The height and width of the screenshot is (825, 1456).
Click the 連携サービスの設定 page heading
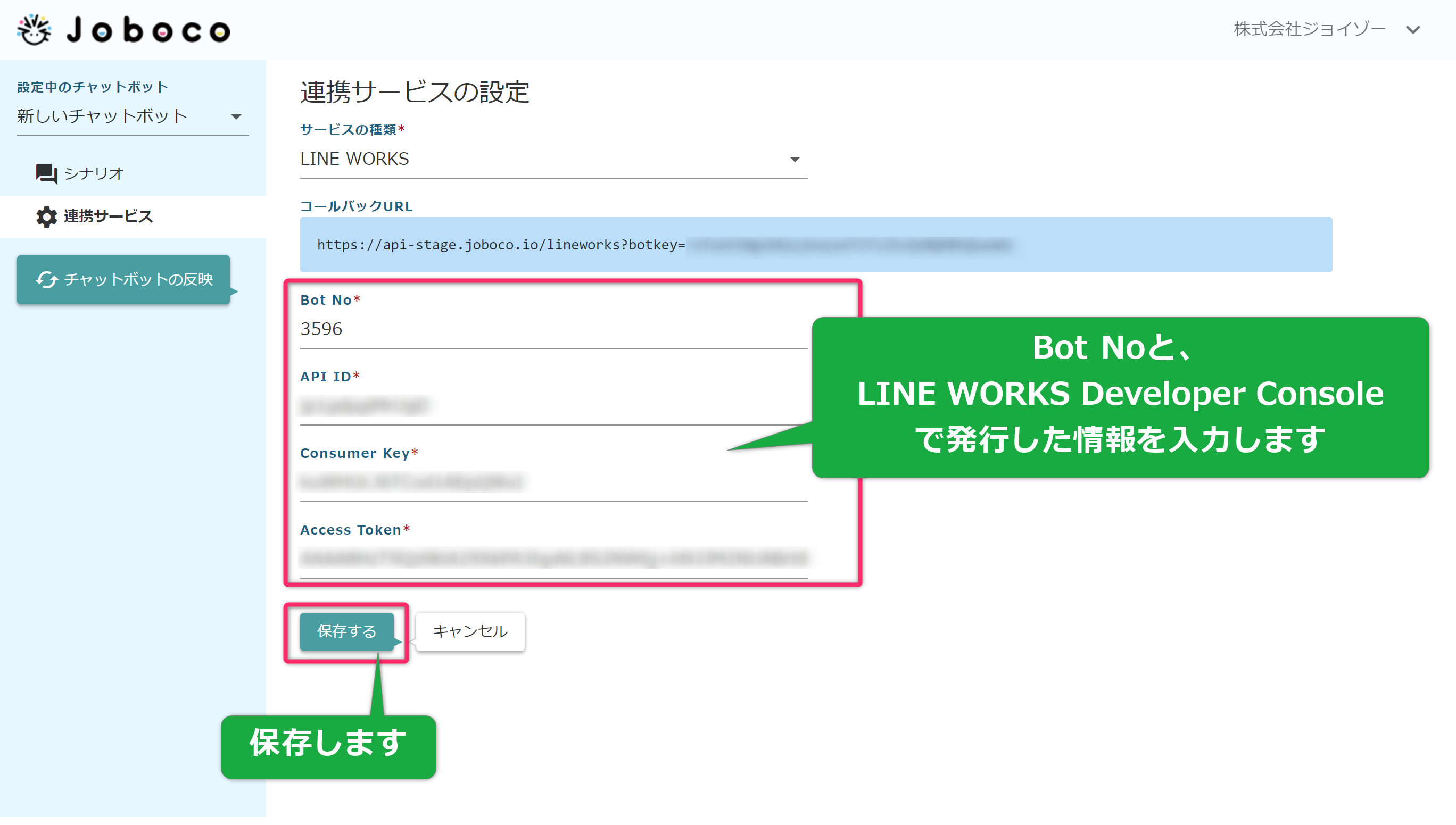415,93
